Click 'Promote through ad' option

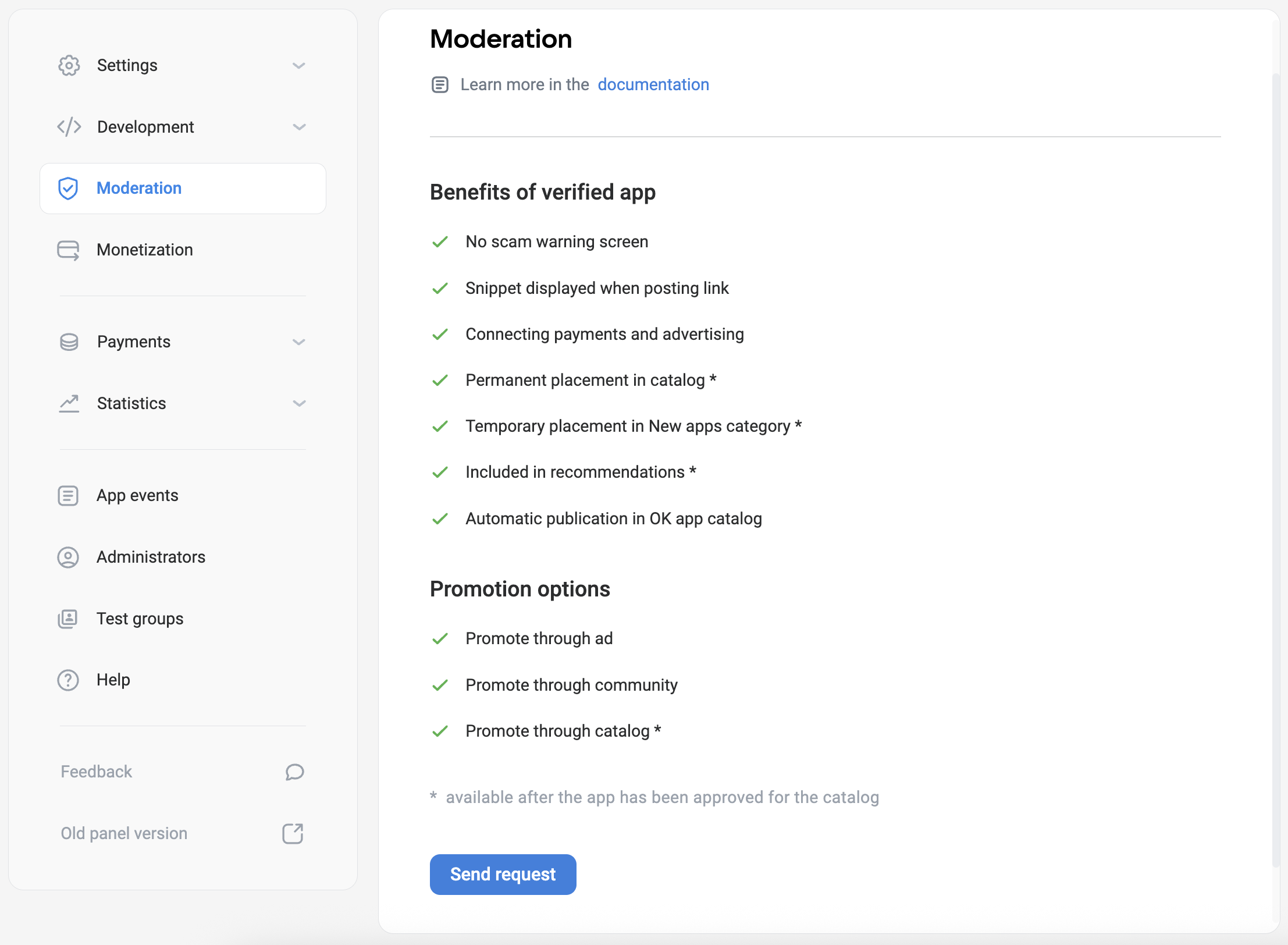coord(539,638)
